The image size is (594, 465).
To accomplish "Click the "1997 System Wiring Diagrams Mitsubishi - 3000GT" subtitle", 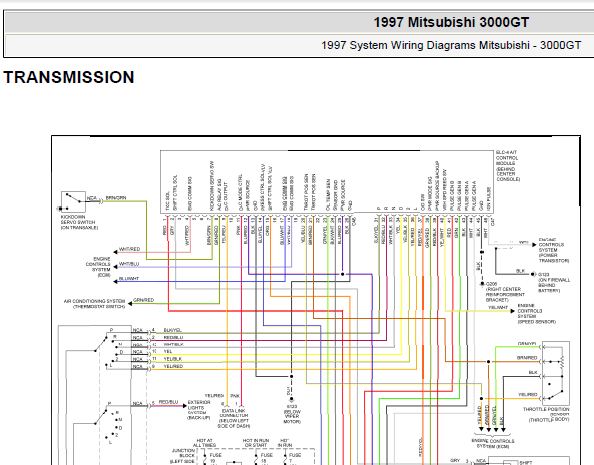I will pyautogui.click(x=451, y=45).
